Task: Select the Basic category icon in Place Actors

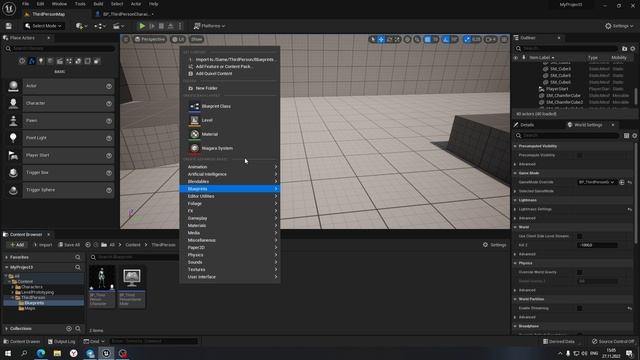Action: [x=32, y=61]
